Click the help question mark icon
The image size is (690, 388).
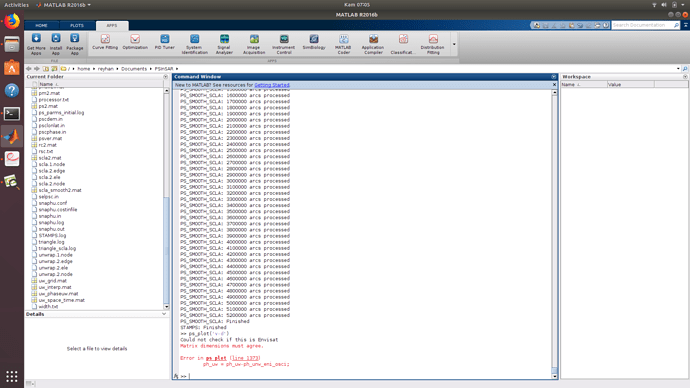(x=606, y=25)
